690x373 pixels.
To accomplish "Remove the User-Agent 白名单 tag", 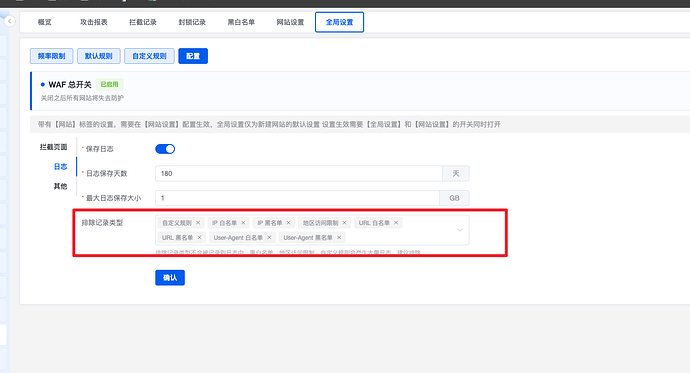I will coord(269,238).
